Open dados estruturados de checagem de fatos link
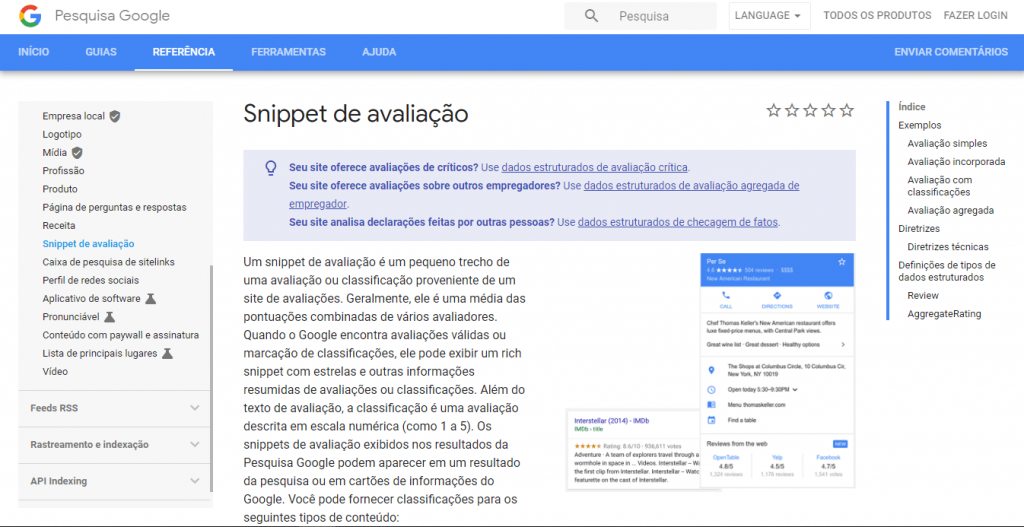Viewport: 1024px width, 527px height. (678, 222)
